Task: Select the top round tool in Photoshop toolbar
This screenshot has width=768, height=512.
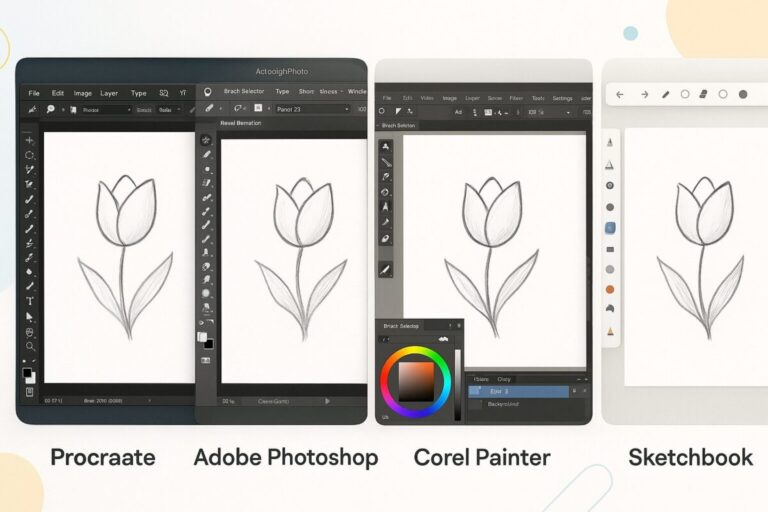Action: click(206, 140)
